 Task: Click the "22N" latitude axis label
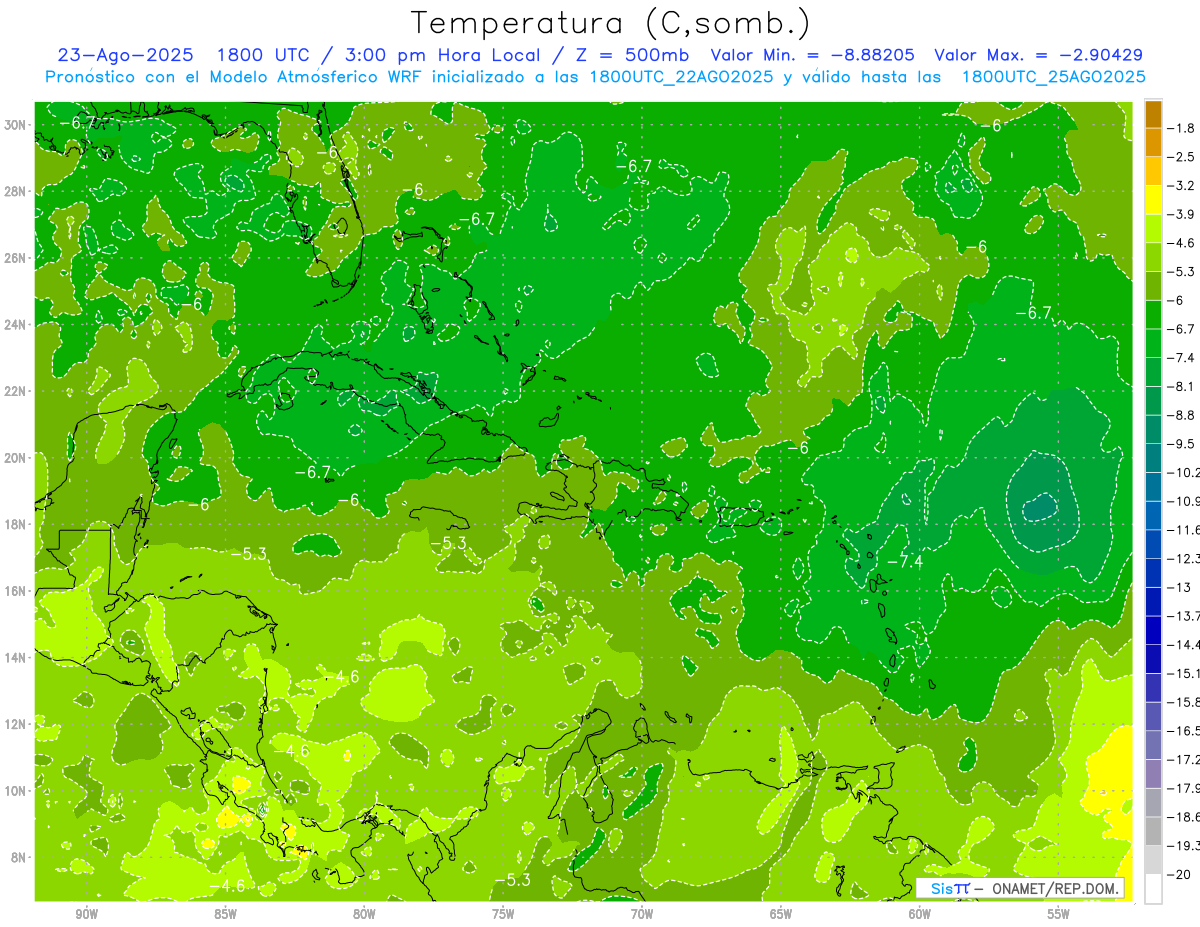15,391
